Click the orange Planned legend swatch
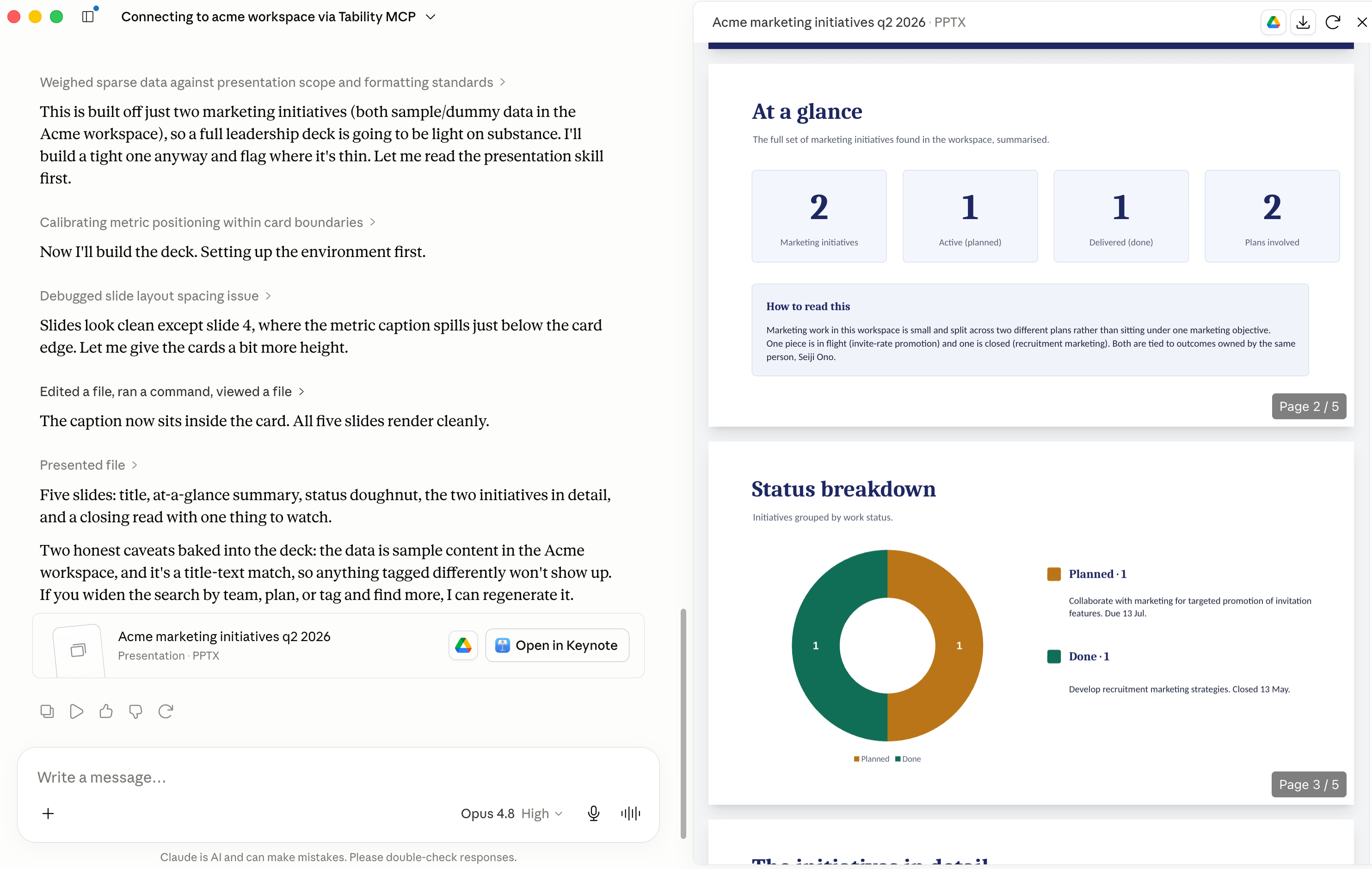The height and width of the screenshot is (869, 1372). click(x=1053, y=574)
